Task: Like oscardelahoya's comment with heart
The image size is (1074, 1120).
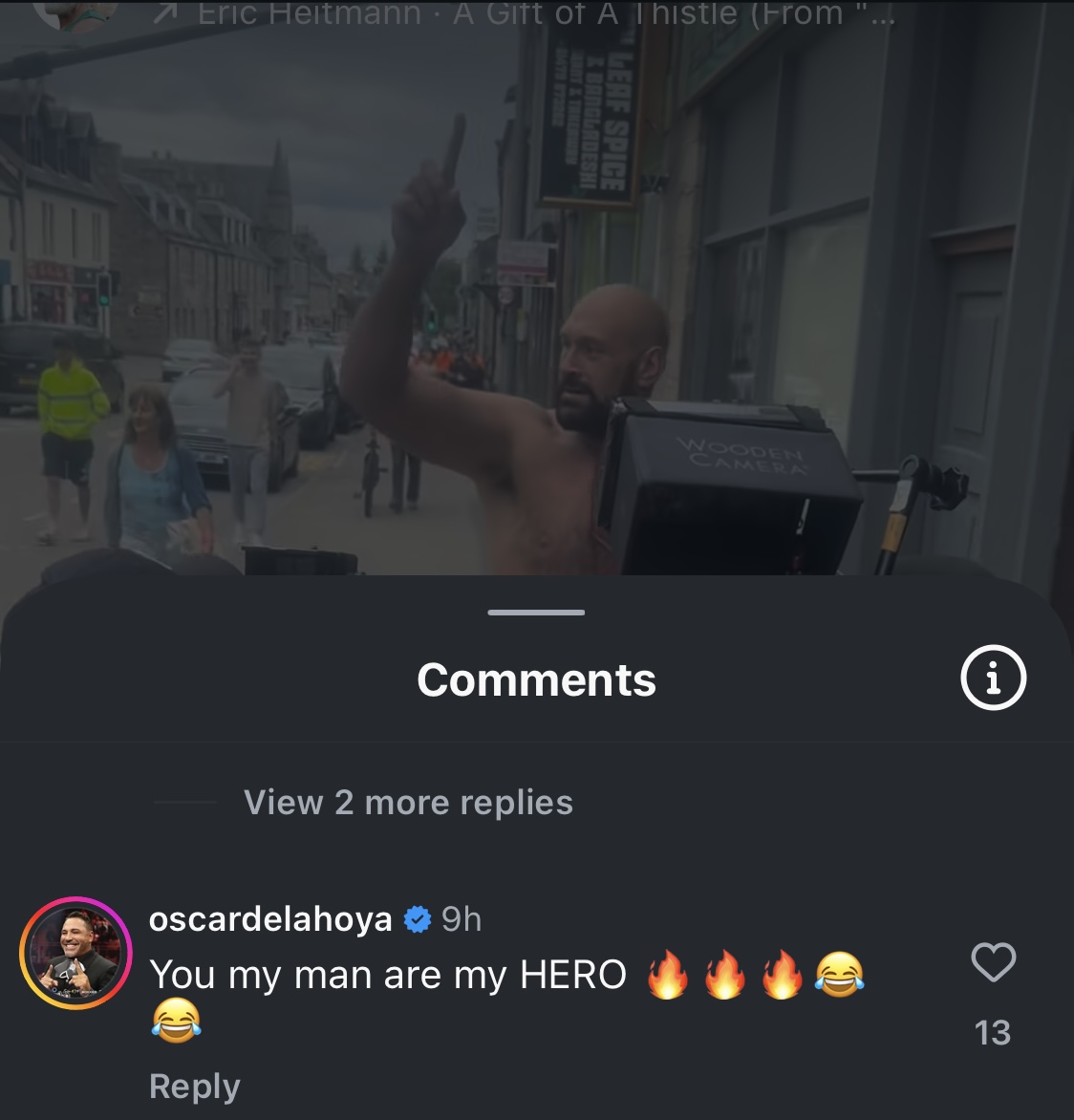Action: click(x=994, y=961)
